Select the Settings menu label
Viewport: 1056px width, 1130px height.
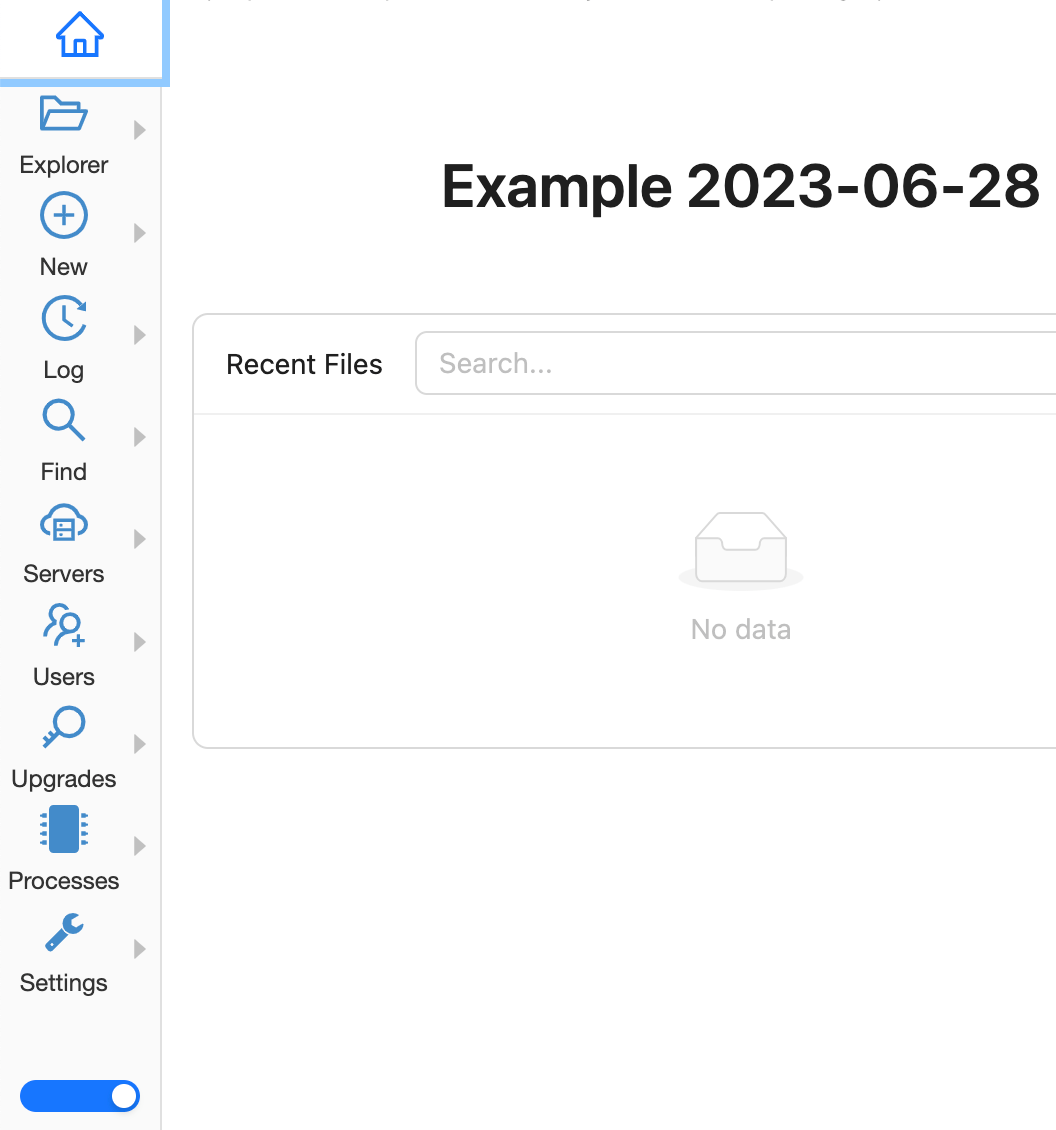(63, 983)
